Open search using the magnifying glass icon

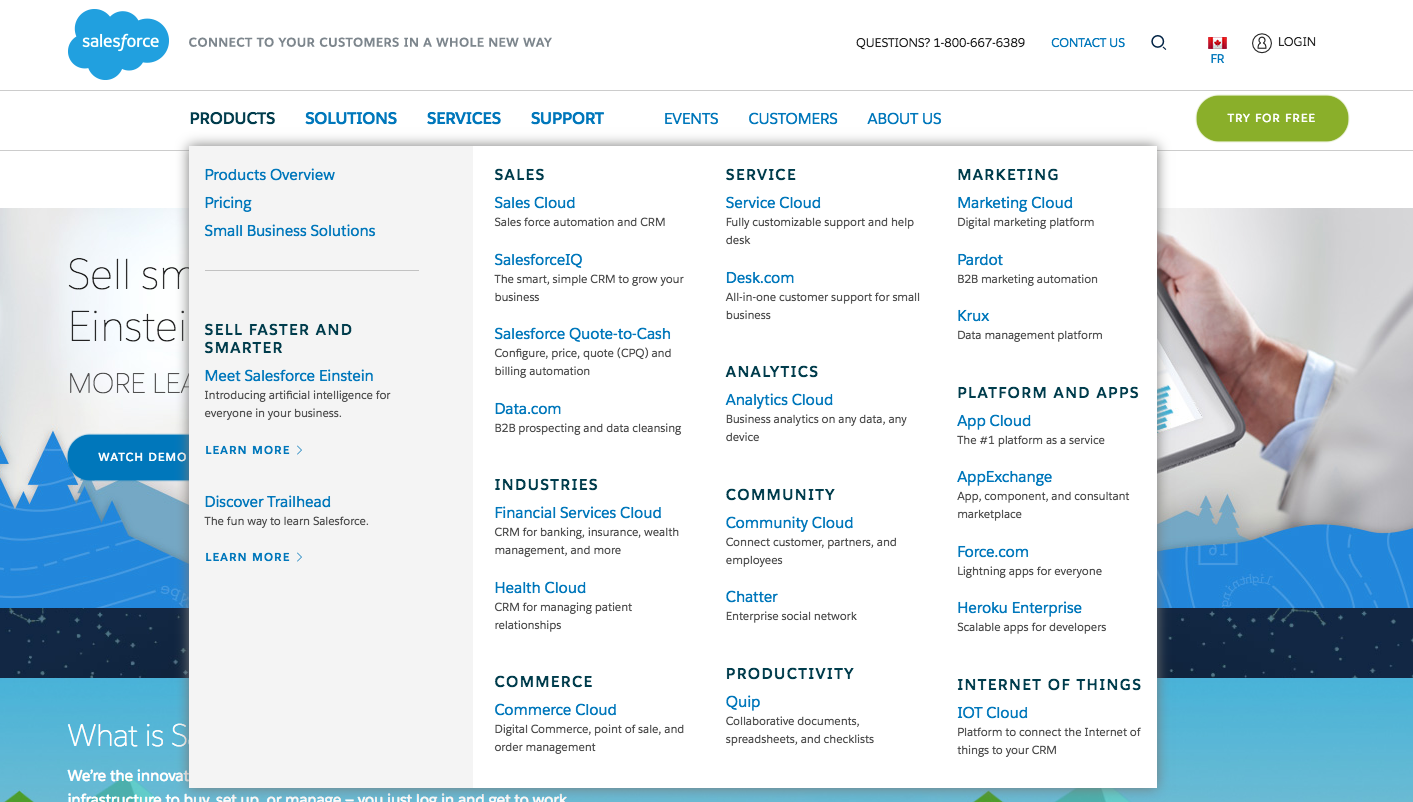(x=1158, y=43)
